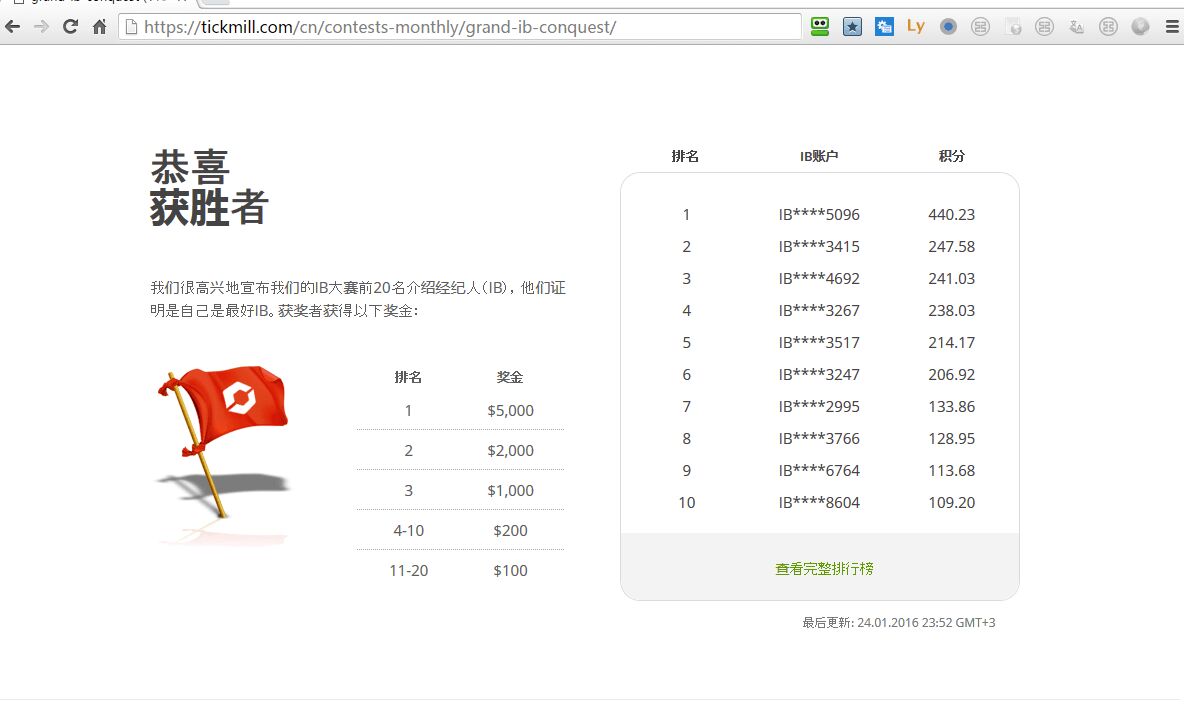The height and width of the screenshot is (708, 1184).
Task: Click the 积分 column header
Action: point(951,156)
